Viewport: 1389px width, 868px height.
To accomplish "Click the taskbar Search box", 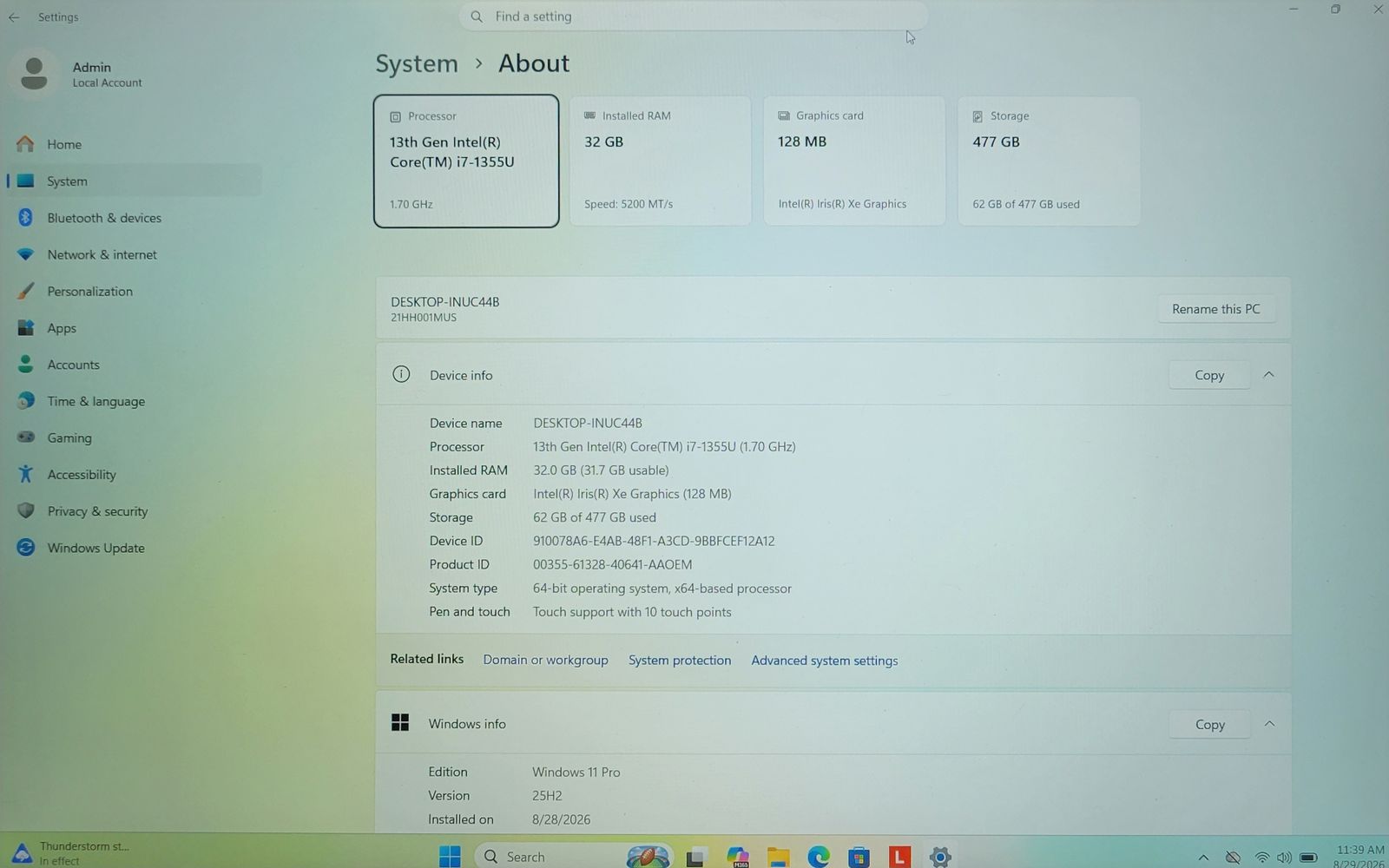I will click(574, 857).
